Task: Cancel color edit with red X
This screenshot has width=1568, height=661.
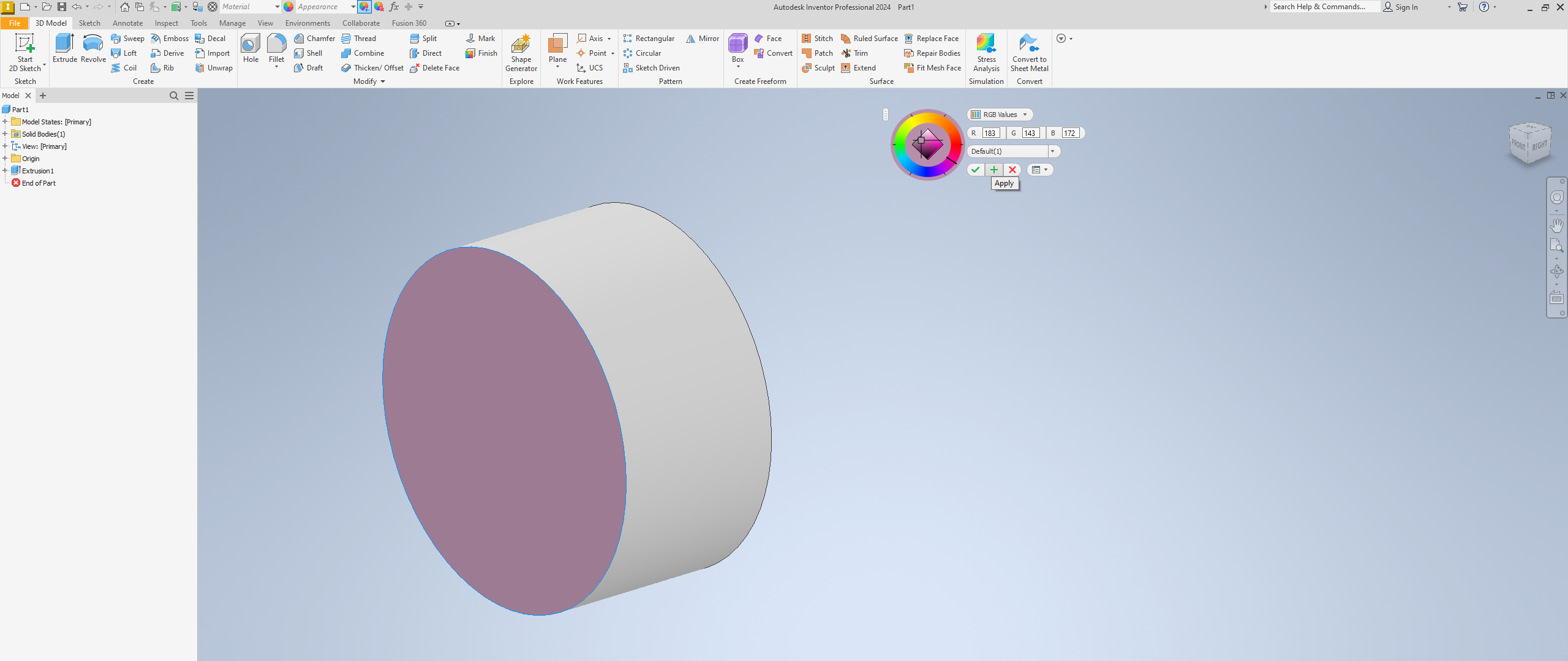Action: coord(1012,170)
